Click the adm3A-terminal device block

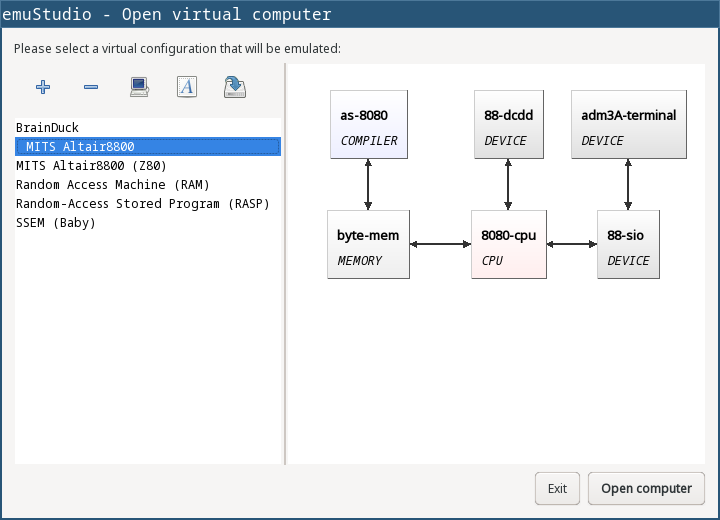pyautogui.click(x=629, y=124)
